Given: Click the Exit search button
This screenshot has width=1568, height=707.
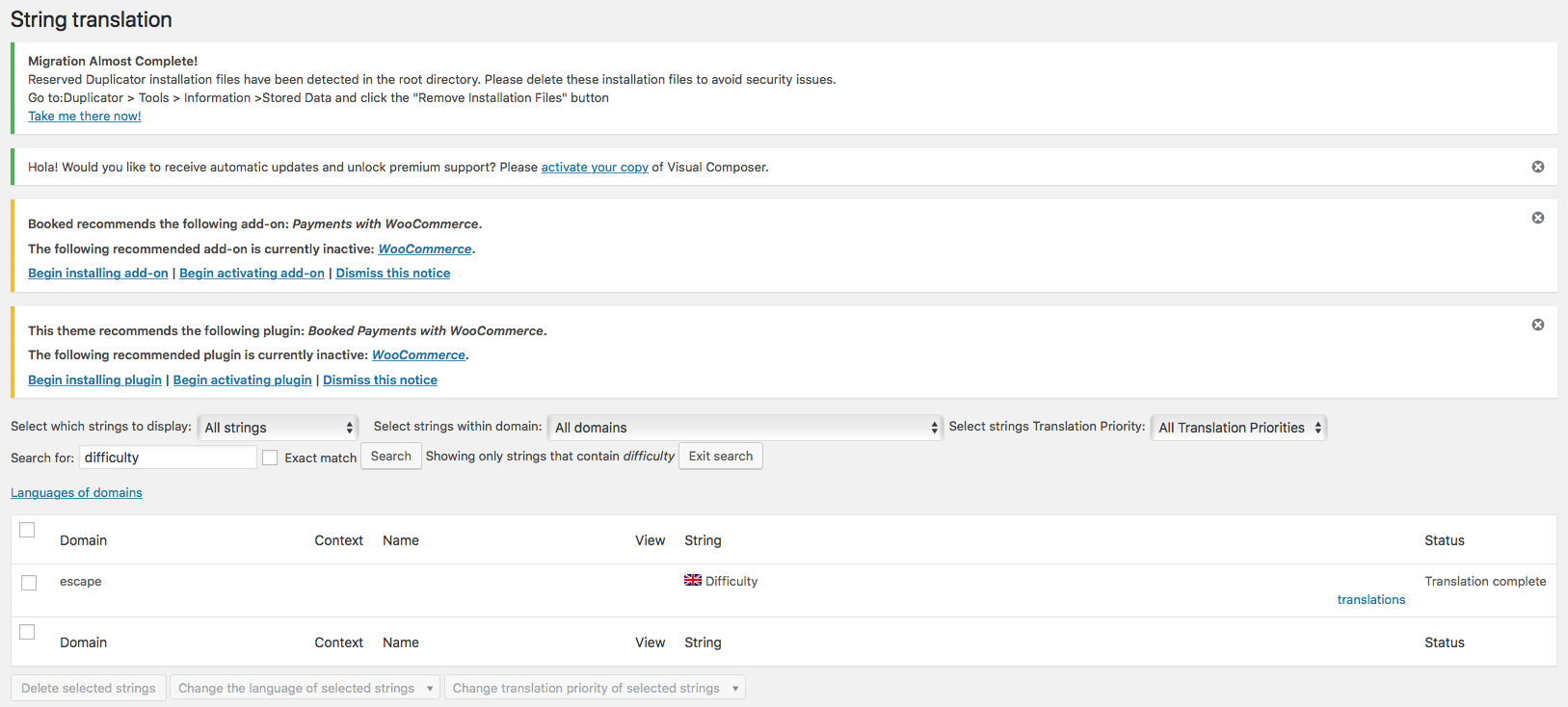Looking at the screenshot, I should [721, 457].
